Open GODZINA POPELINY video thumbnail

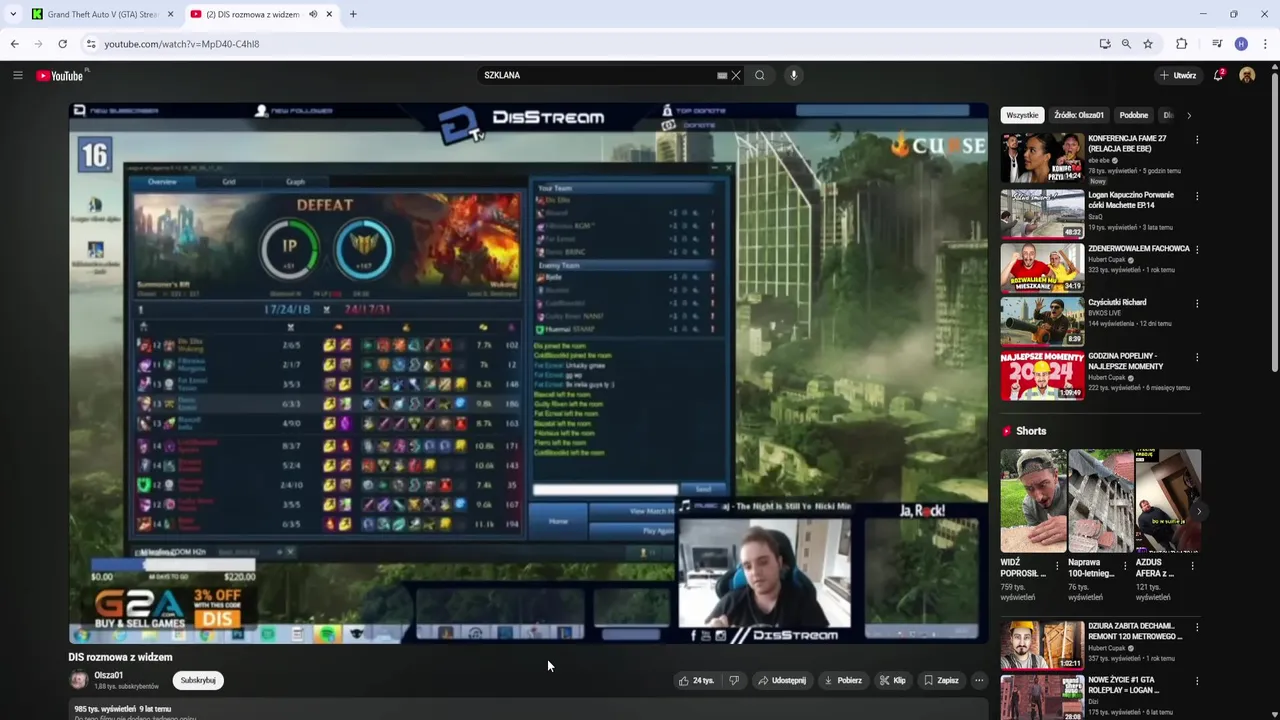coord(1042,375)
